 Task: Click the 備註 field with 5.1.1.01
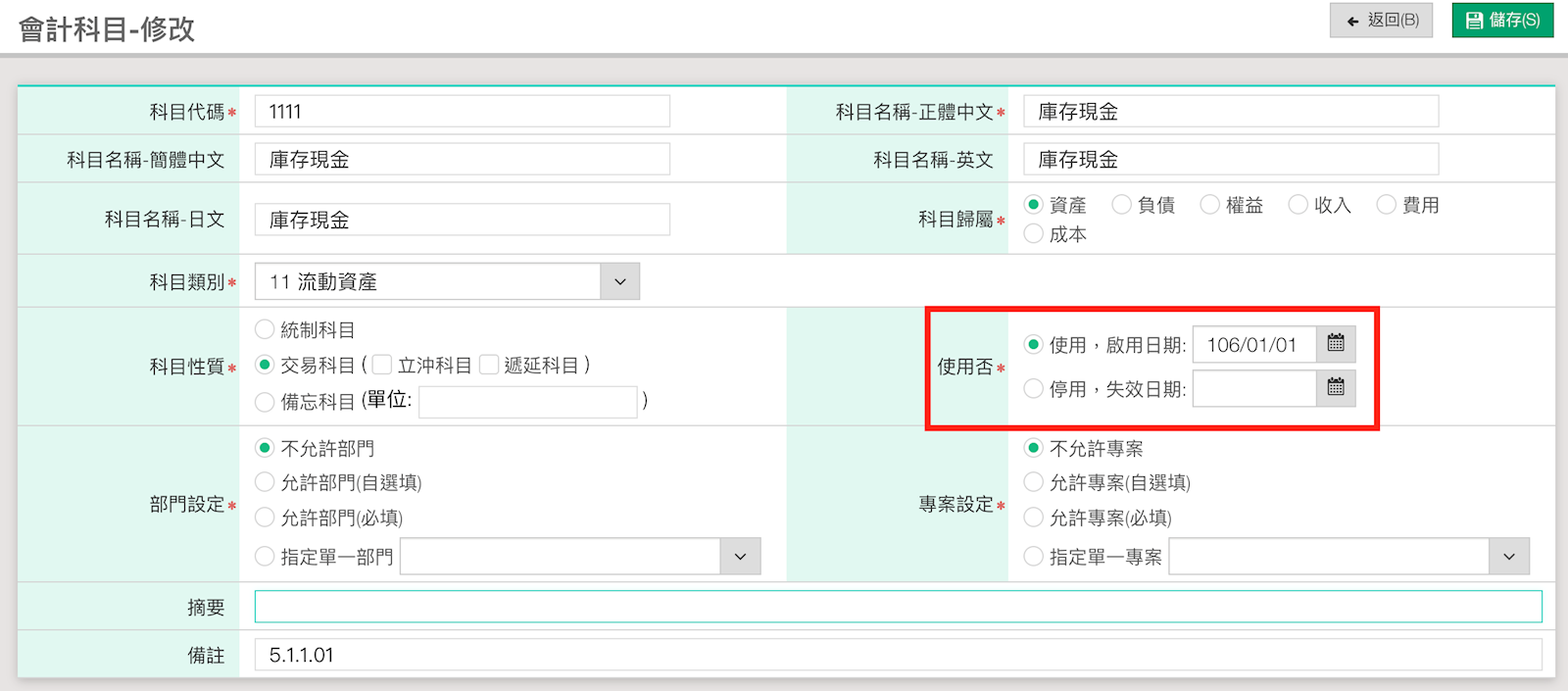pyautogui.click(x=898, y=655)
